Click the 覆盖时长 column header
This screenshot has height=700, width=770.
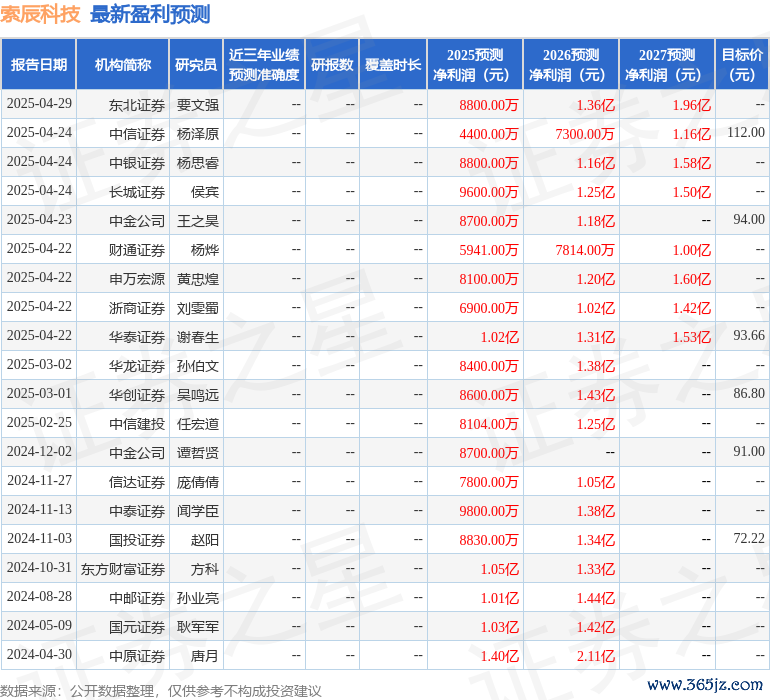pyautogui.click(x=393, y=64)
